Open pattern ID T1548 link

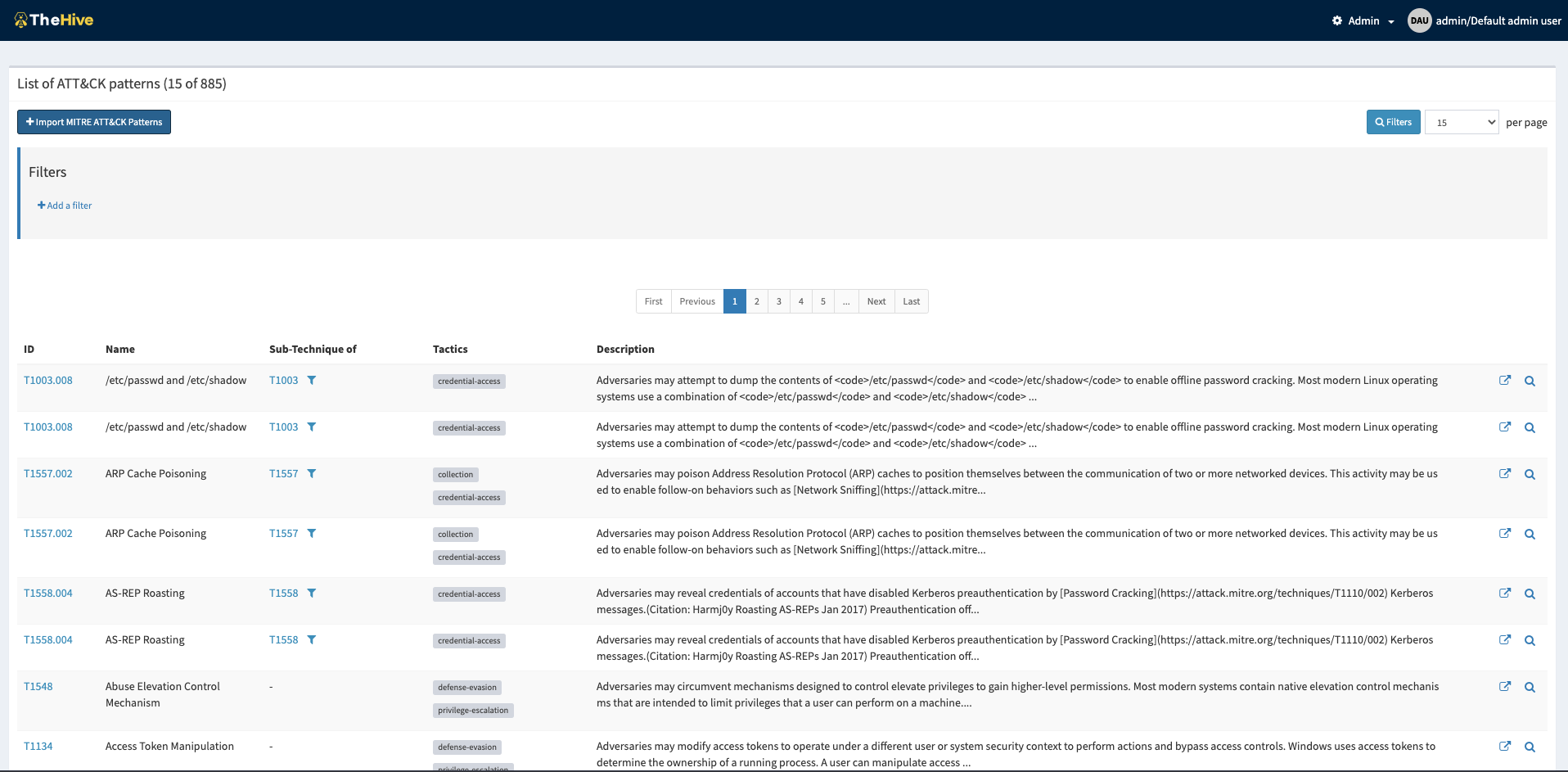[x=38, y=687]
